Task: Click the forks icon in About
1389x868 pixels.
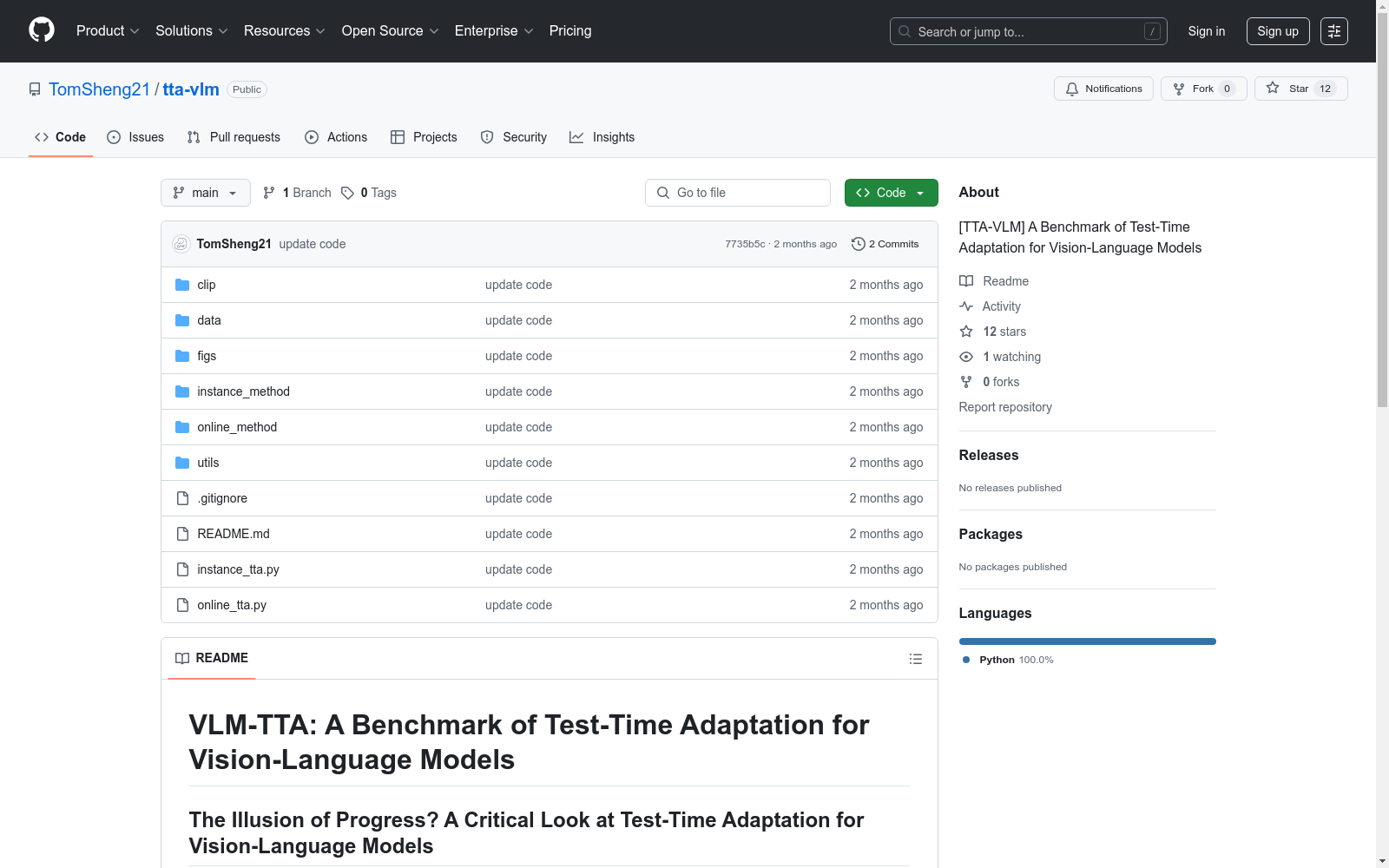Action: click(x=966, y=382)
